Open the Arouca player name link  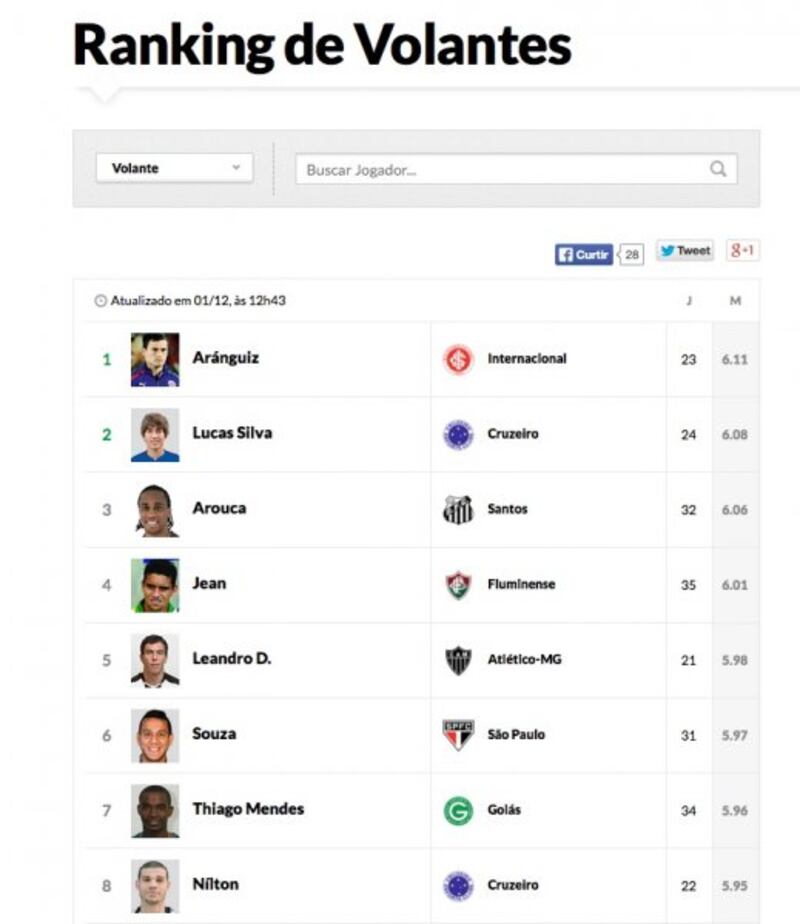click(x=219, y=508)
